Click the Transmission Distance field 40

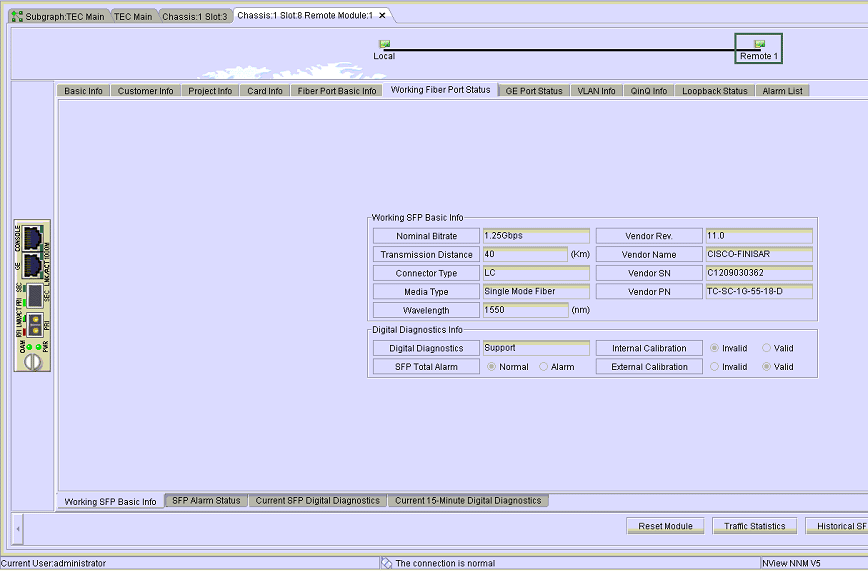coord(525,254)
